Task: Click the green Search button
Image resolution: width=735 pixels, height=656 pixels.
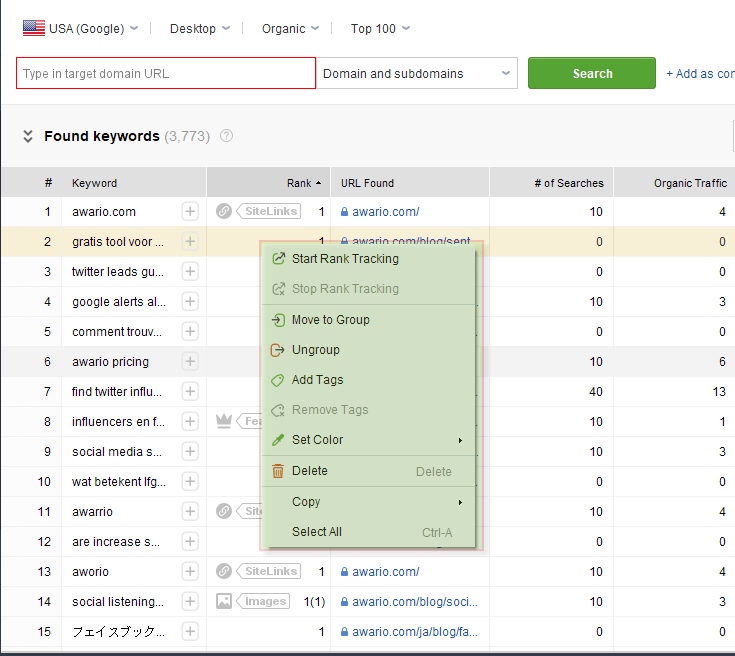Action: click(x=592, y=73)
